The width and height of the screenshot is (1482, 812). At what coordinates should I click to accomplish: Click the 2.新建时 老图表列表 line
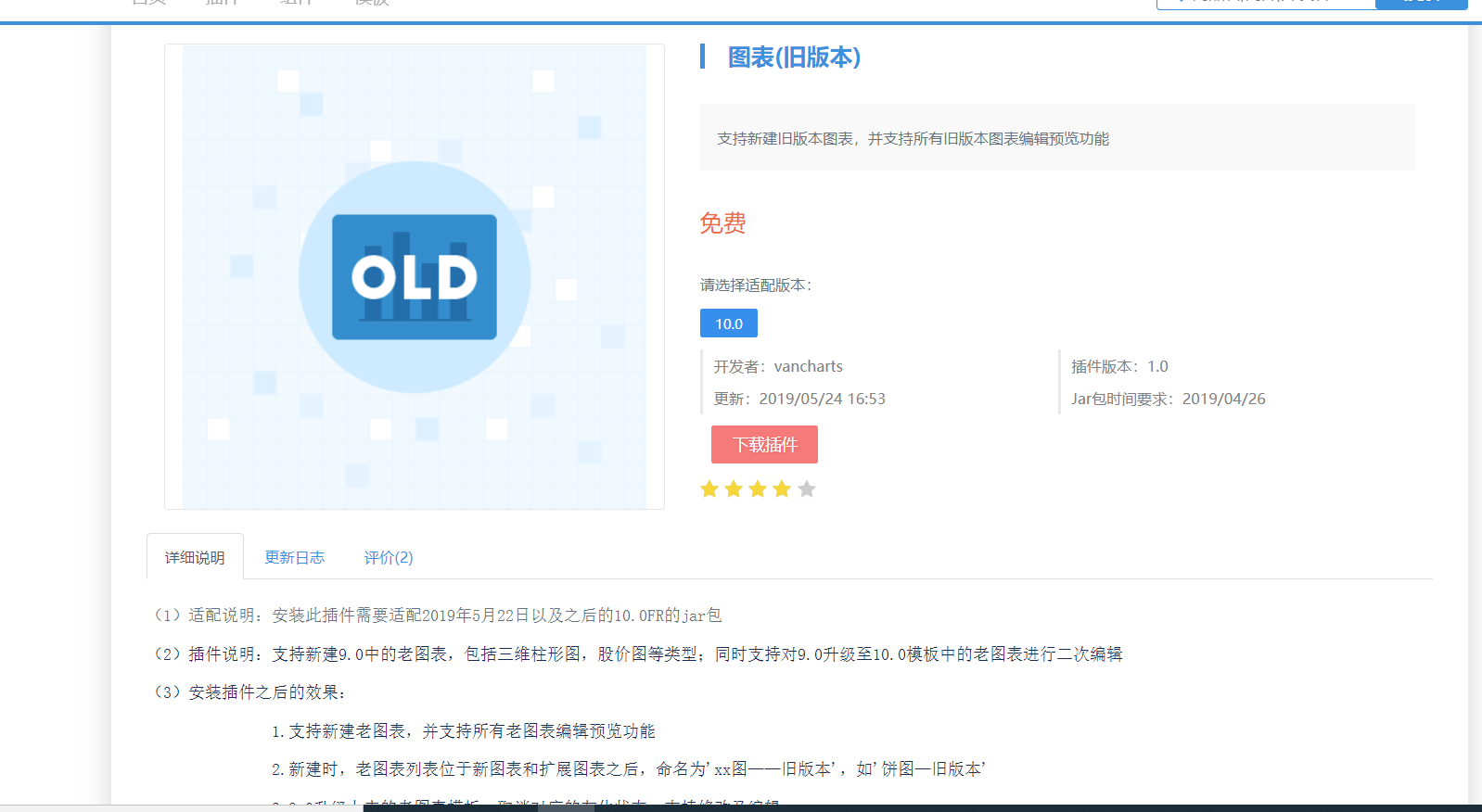coord(629,768)
